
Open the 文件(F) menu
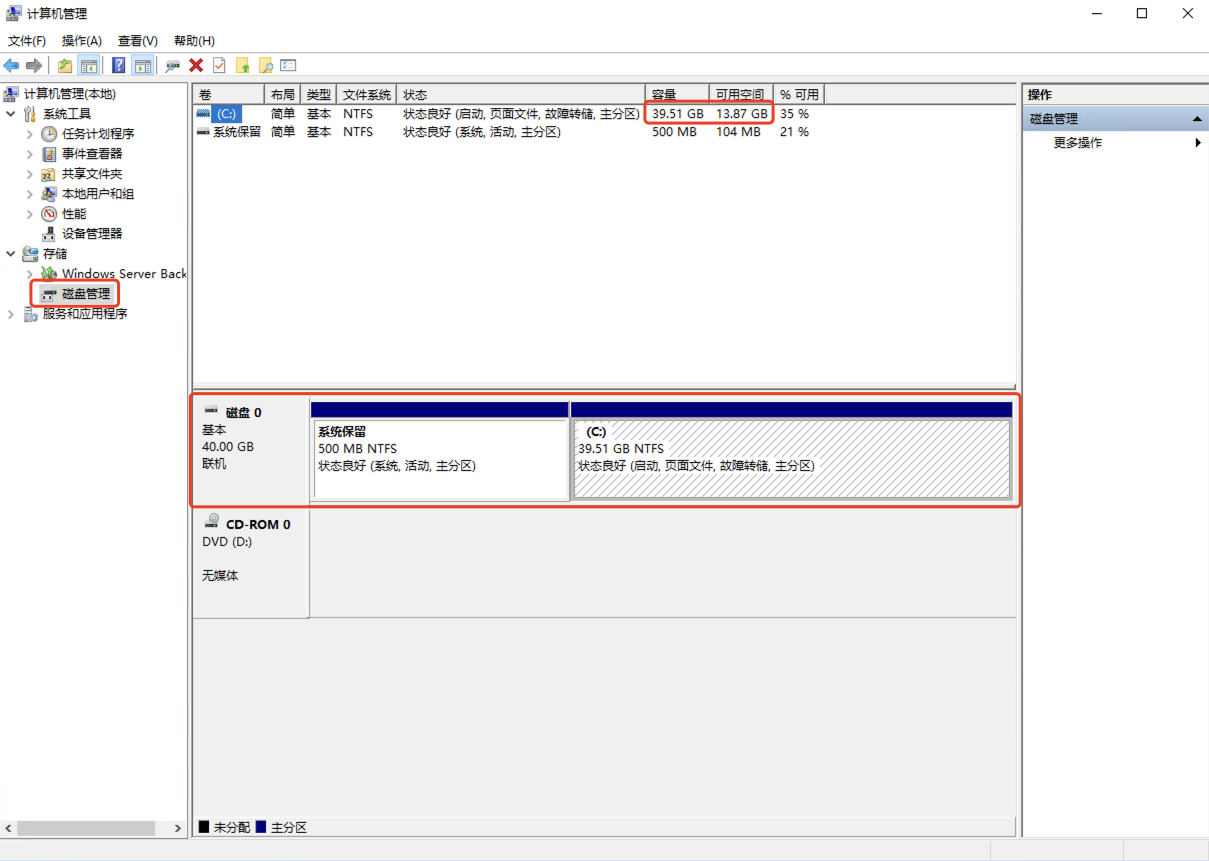27,41
